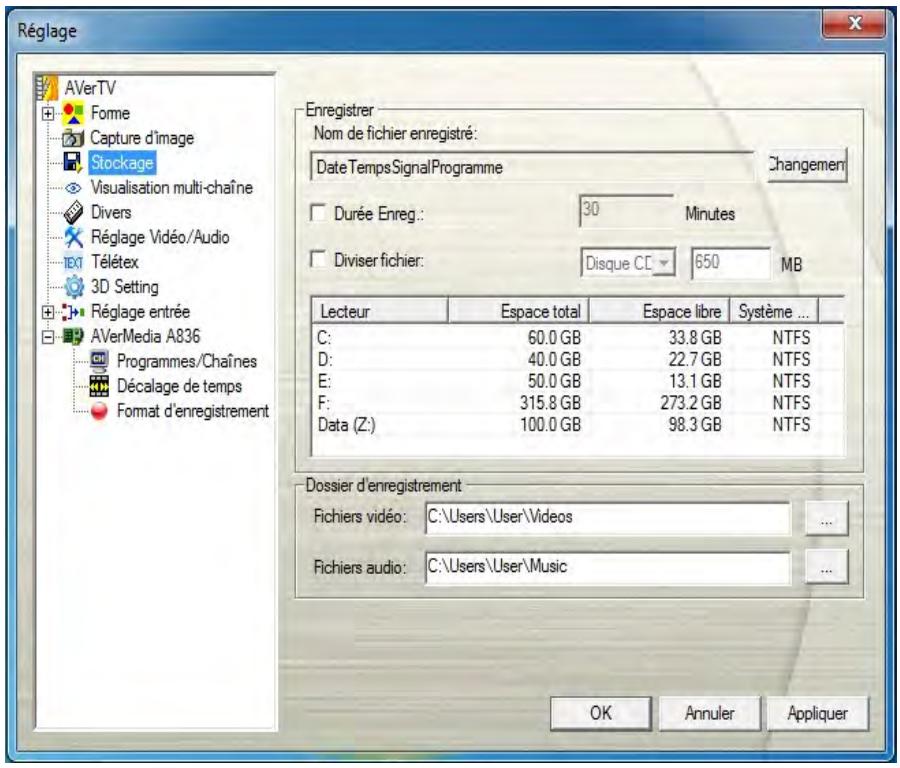This screenshot has height=768, width=900.
Task: Browse for the Fichiers vidéo folder
Action: [x=826, y=519]
